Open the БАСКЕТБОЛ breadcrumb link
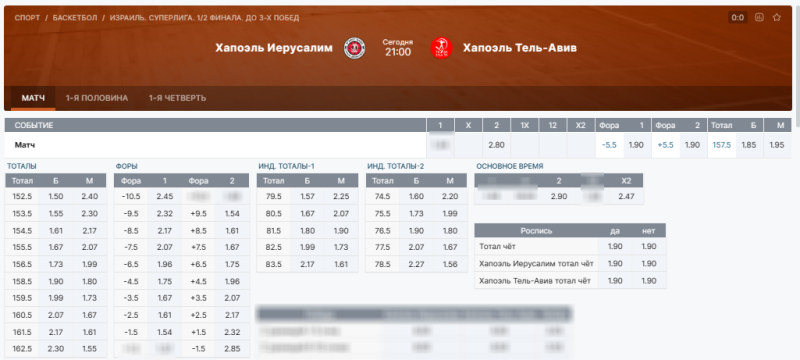Image resolution: width=800 pixels, height=360 pixels. [74, 18]
